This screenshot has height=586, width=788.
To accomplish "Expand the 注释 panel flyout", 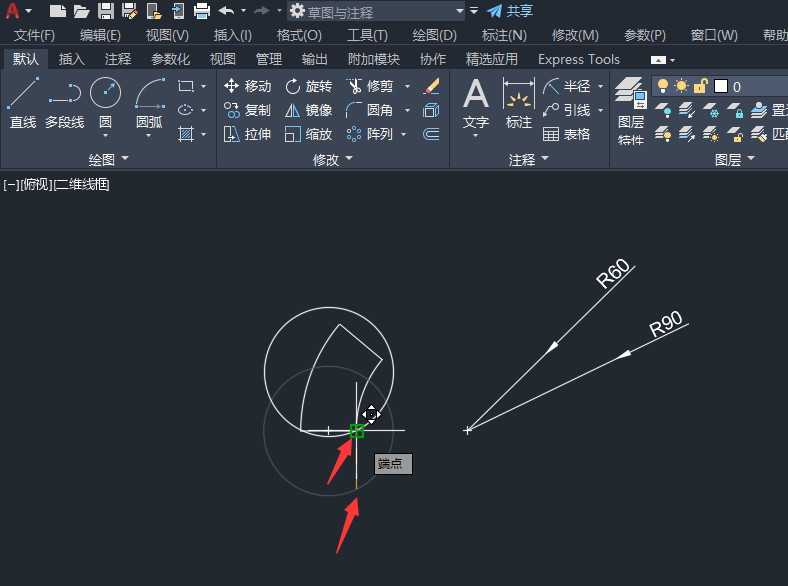I will [529, 160].
